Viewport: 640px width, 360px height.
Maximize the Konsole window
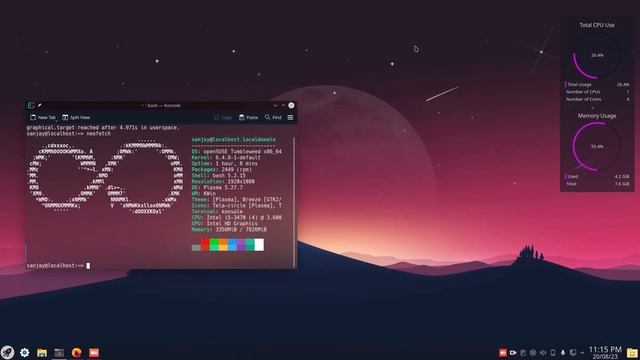click(283, 105)
